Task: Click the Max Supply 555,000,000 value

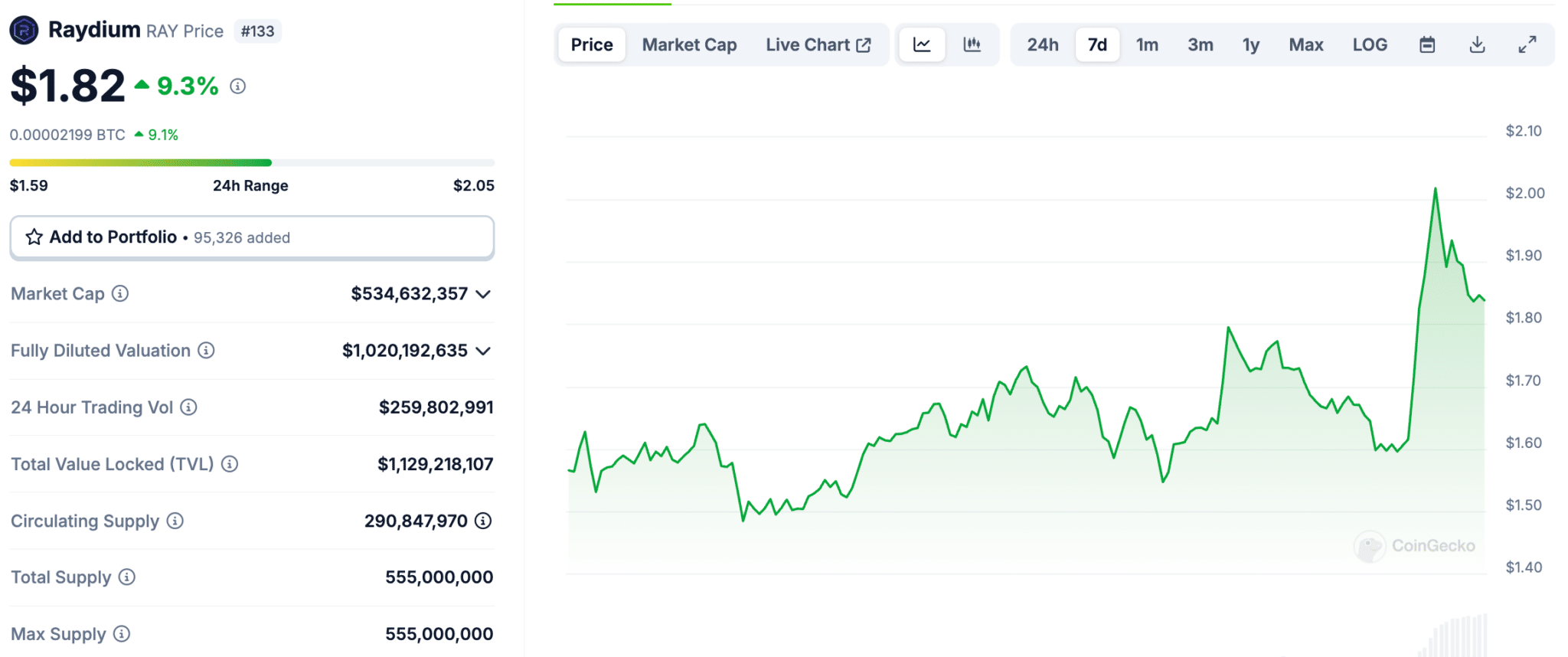Action: point(439,634)
